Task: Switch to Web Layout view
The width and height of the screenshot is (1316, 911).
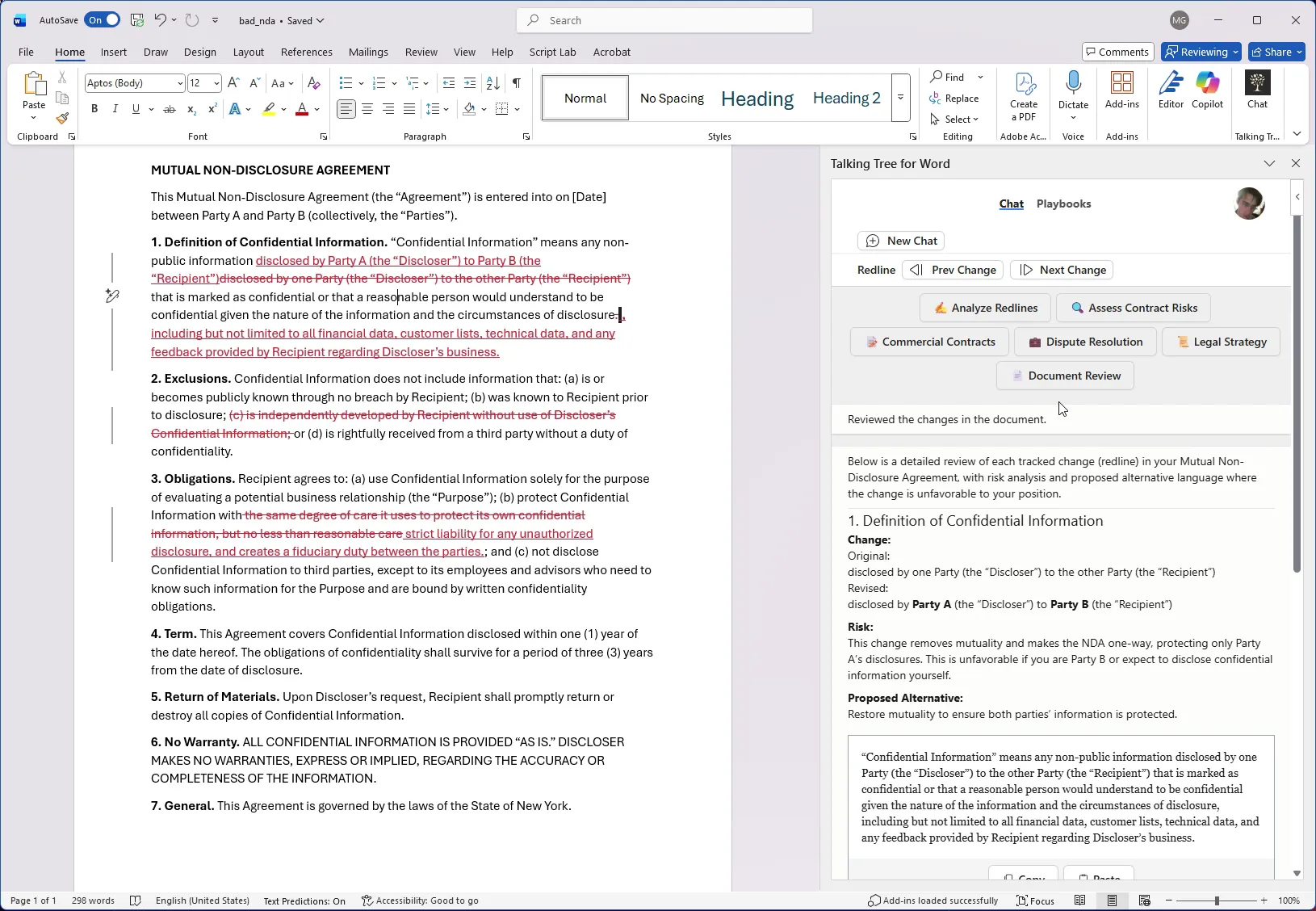Action: pos(1144,901)
